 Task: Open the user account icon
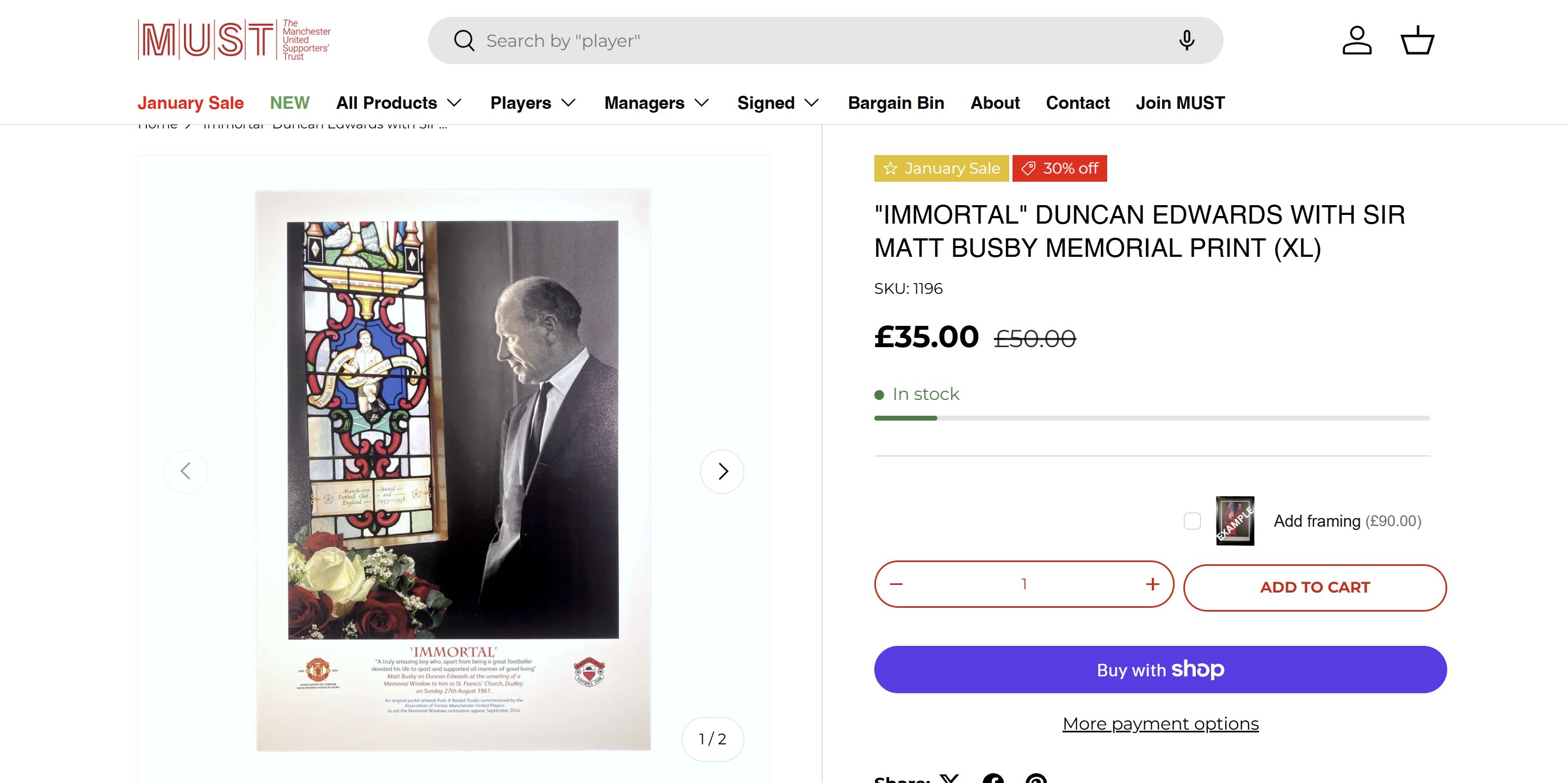[x=1357, y=41]
